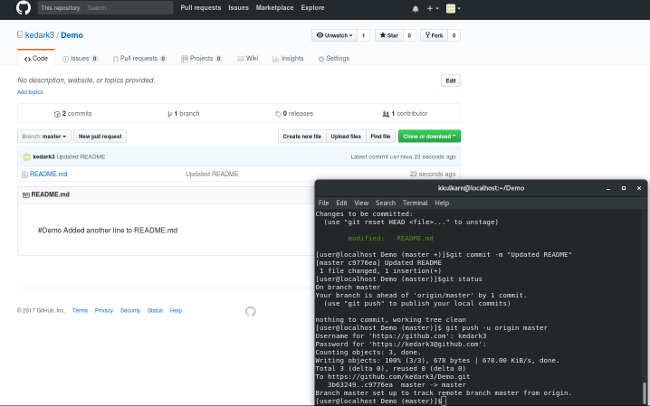Click the GitHub logo in the footer
Screen dimensions: 650x406
click(x=250, y=311)
